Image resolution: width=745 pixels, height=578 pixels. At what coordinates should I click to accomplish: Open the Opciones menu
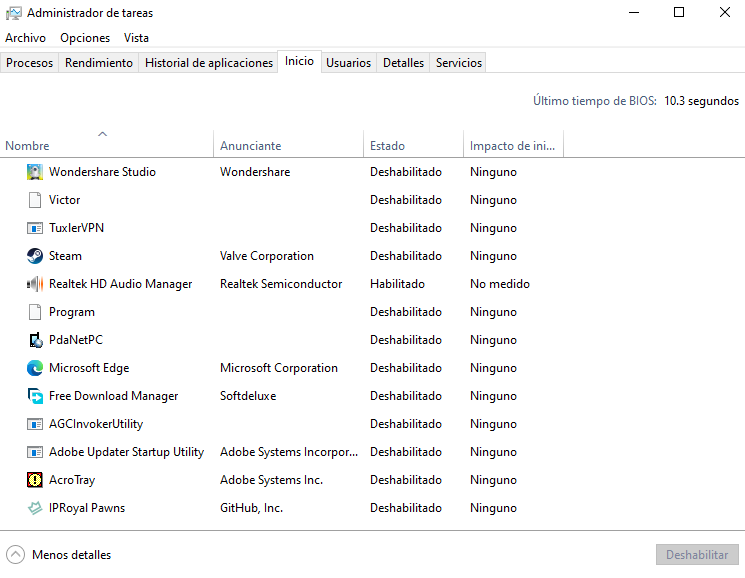coord(85,38)
